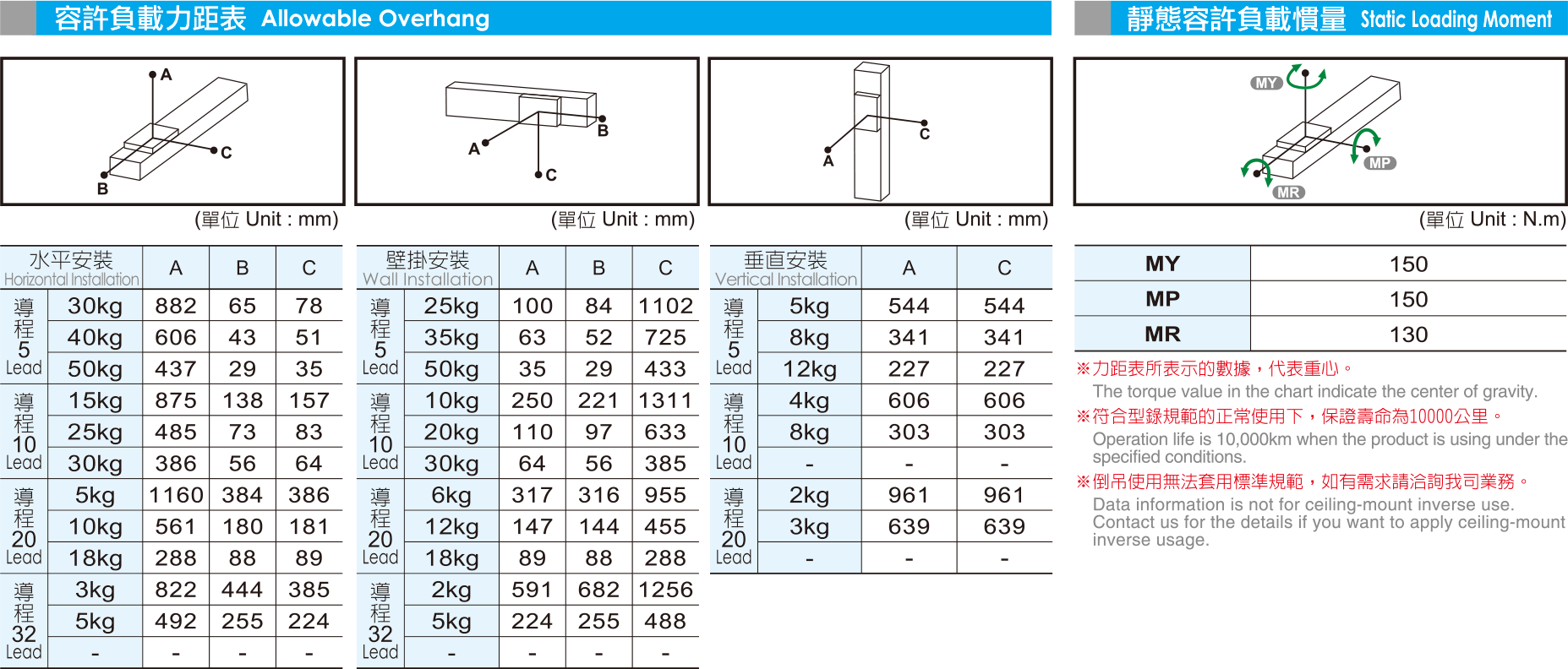Click the MR row value 130
Viewport: 1568px width, 669px height.
pos(1408,334)
